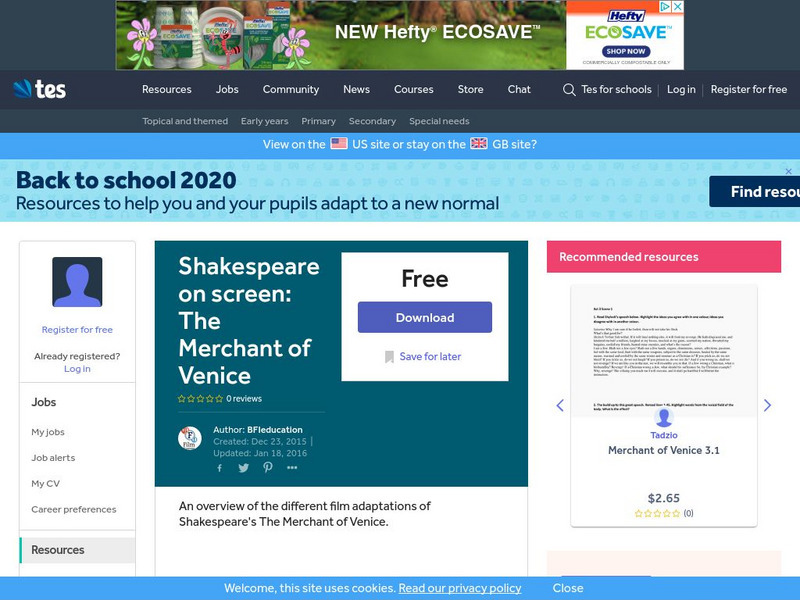Screen dimensions: 800x600
Task: Open Courses menu
Action: click(x=414, y=89)
